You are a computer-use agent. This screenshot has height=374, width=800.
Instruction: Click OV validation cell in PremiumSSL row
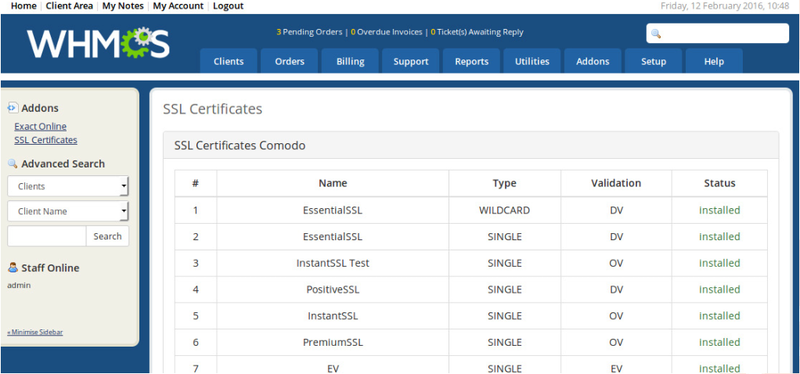pyautogui.click(x=616, y=342)
